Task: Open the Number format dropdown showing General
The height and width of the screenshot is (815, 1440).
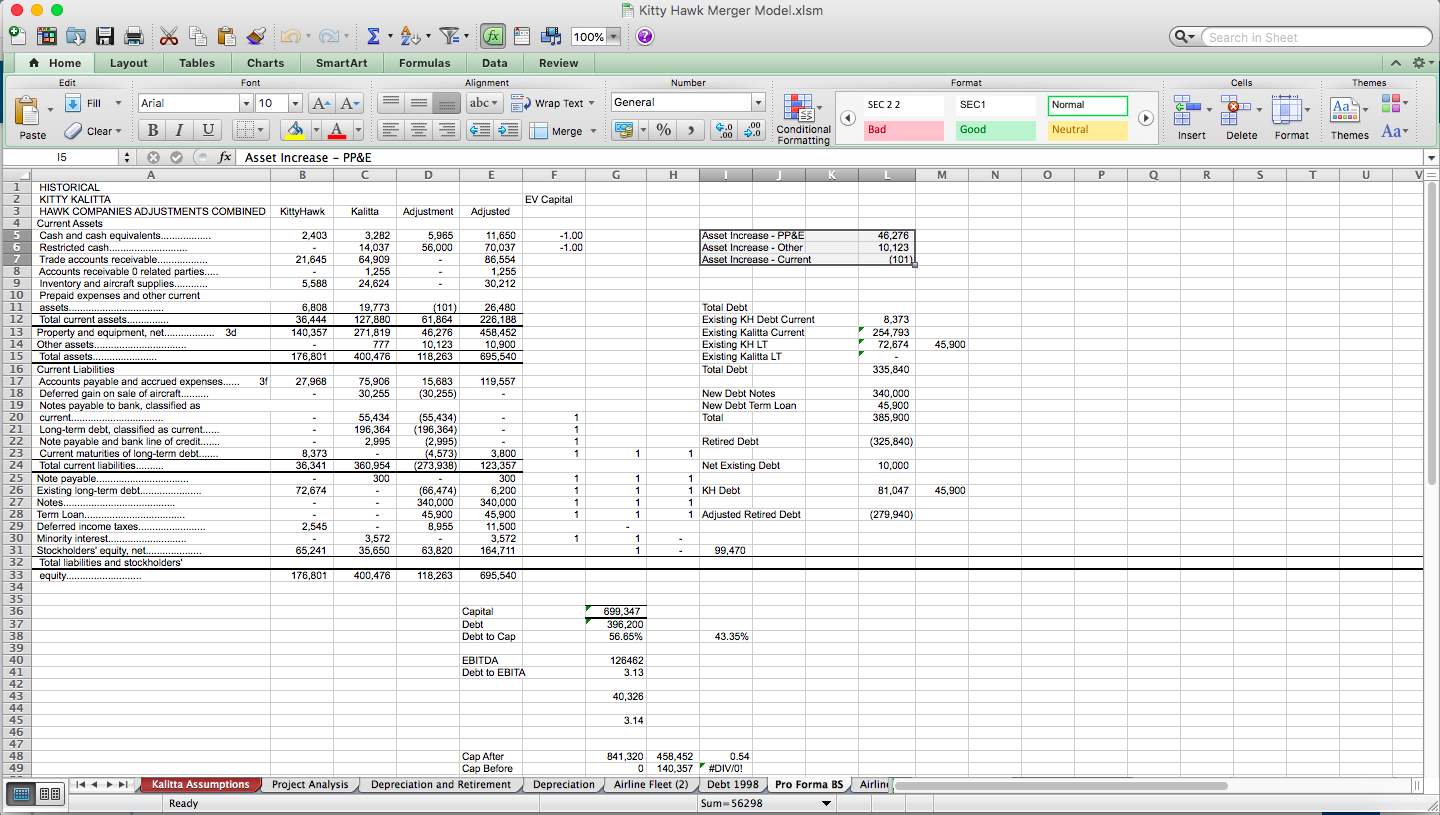Action: click(x=687, y=101)
